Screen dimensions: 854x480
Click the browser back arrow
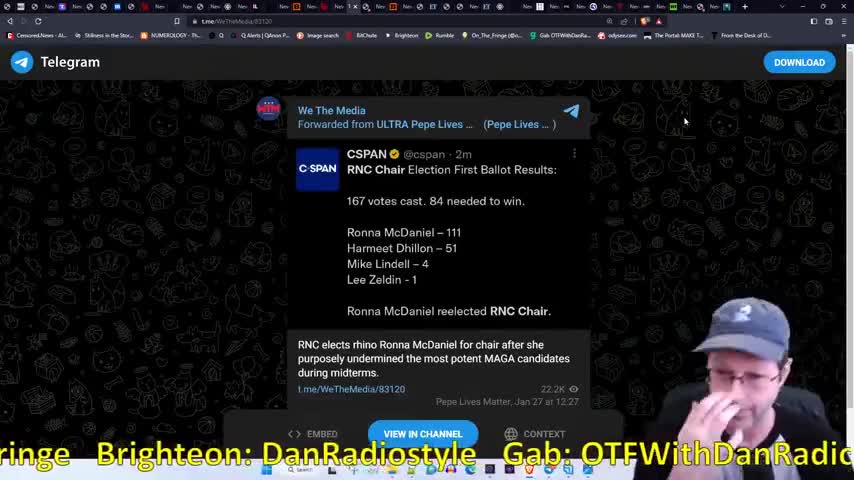coord(10,21)
